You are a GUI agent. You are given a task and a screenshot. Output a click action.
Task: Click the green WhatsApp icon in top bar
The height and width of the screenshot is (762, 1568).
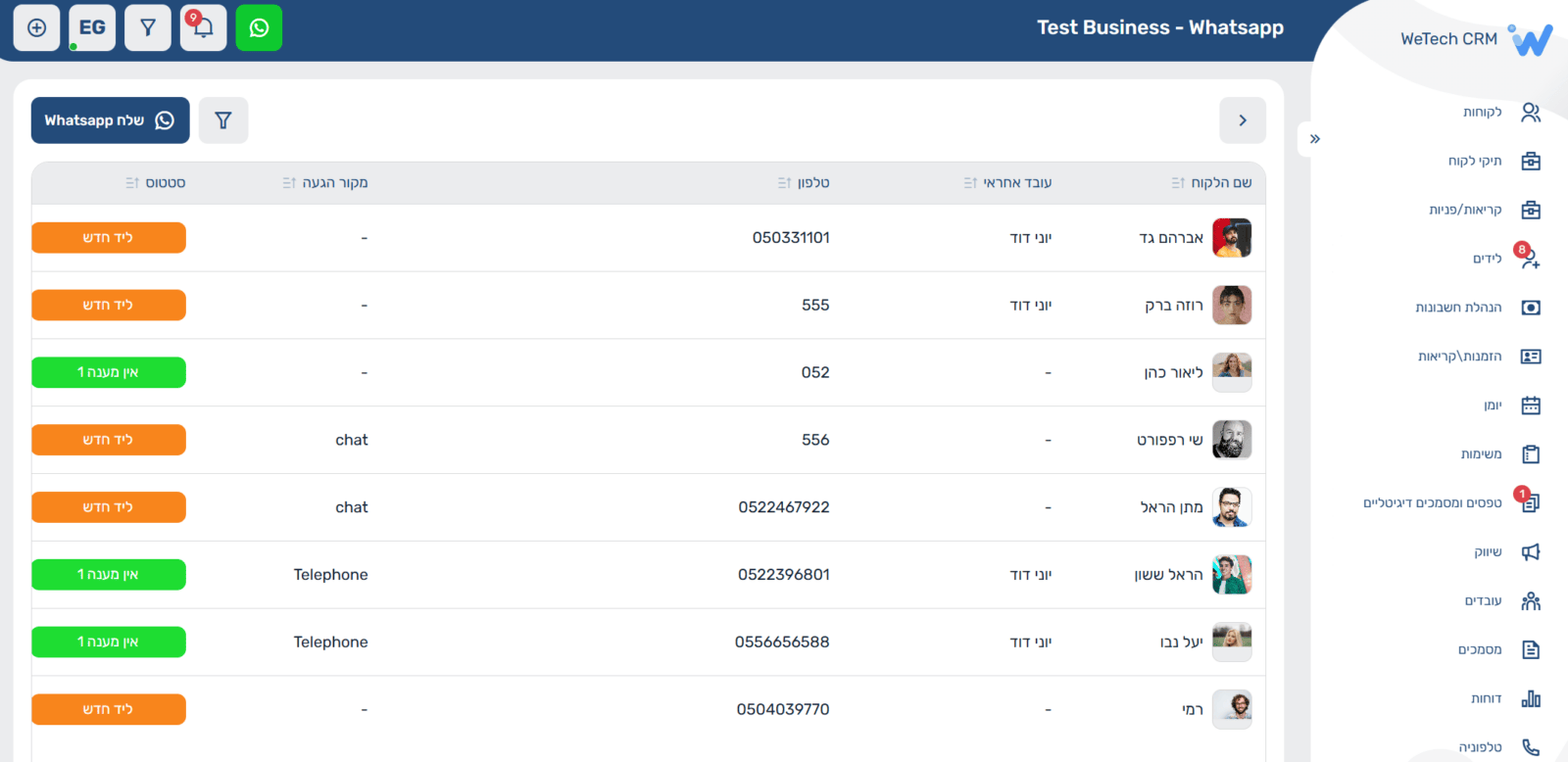point(259,27)
